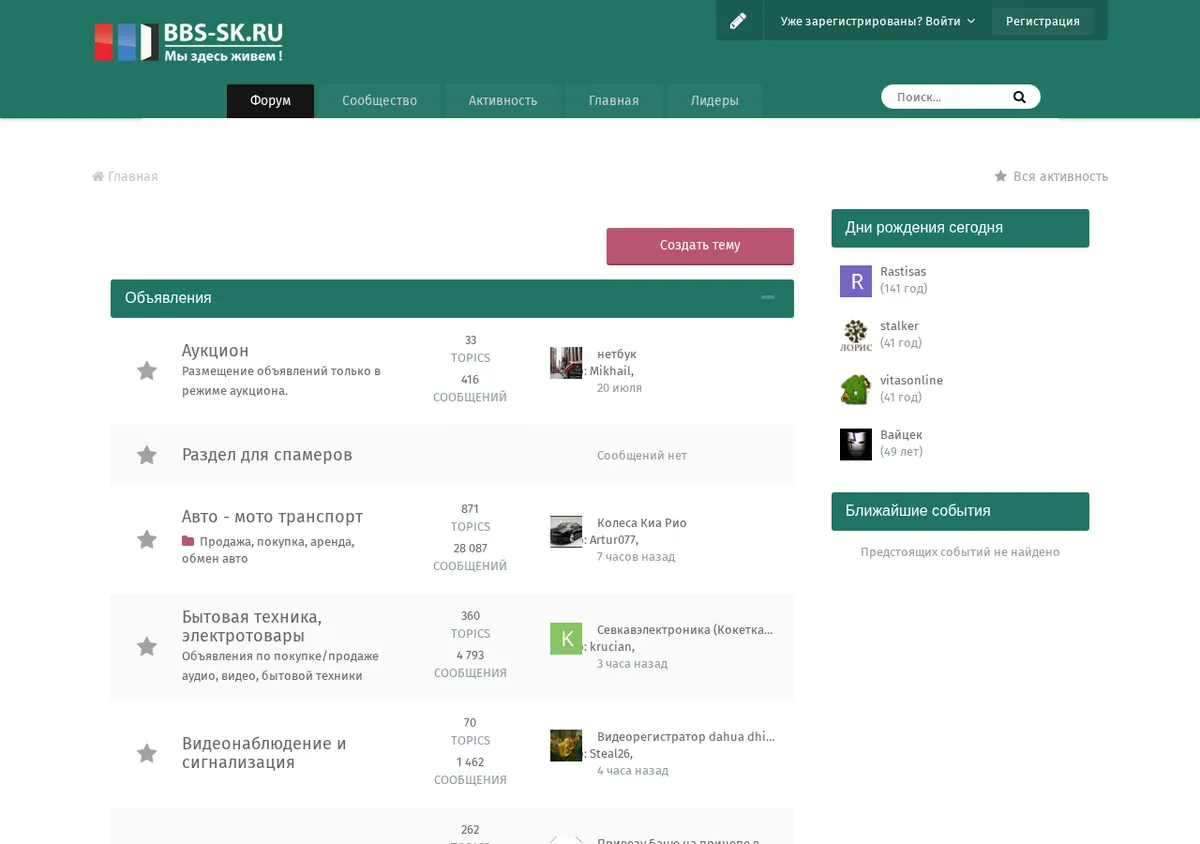Open the Сообщество menu tab

pos(379,101)
